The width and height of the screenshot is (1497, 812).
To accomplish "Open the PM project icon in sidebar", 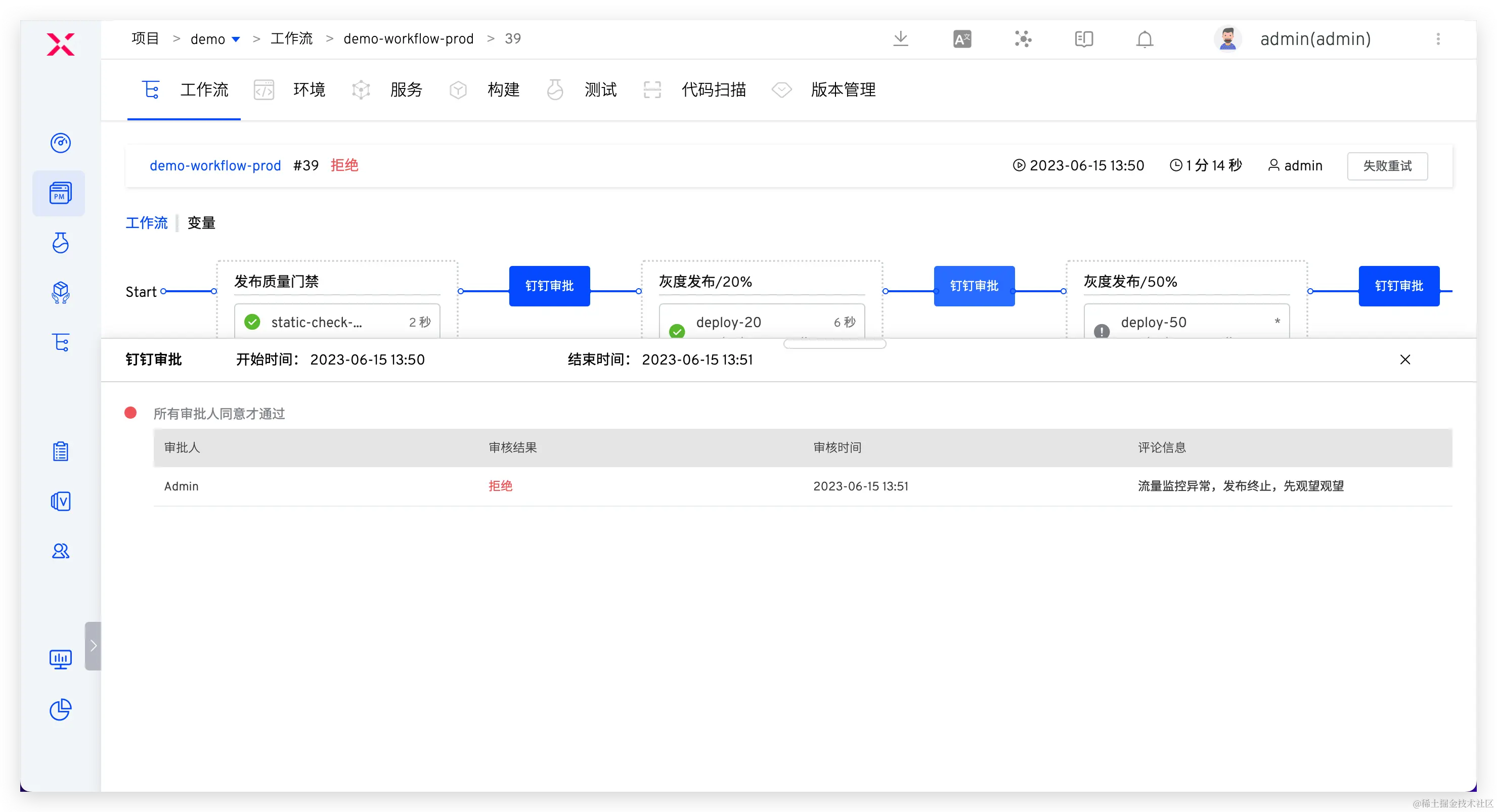I will pos(61,194).
